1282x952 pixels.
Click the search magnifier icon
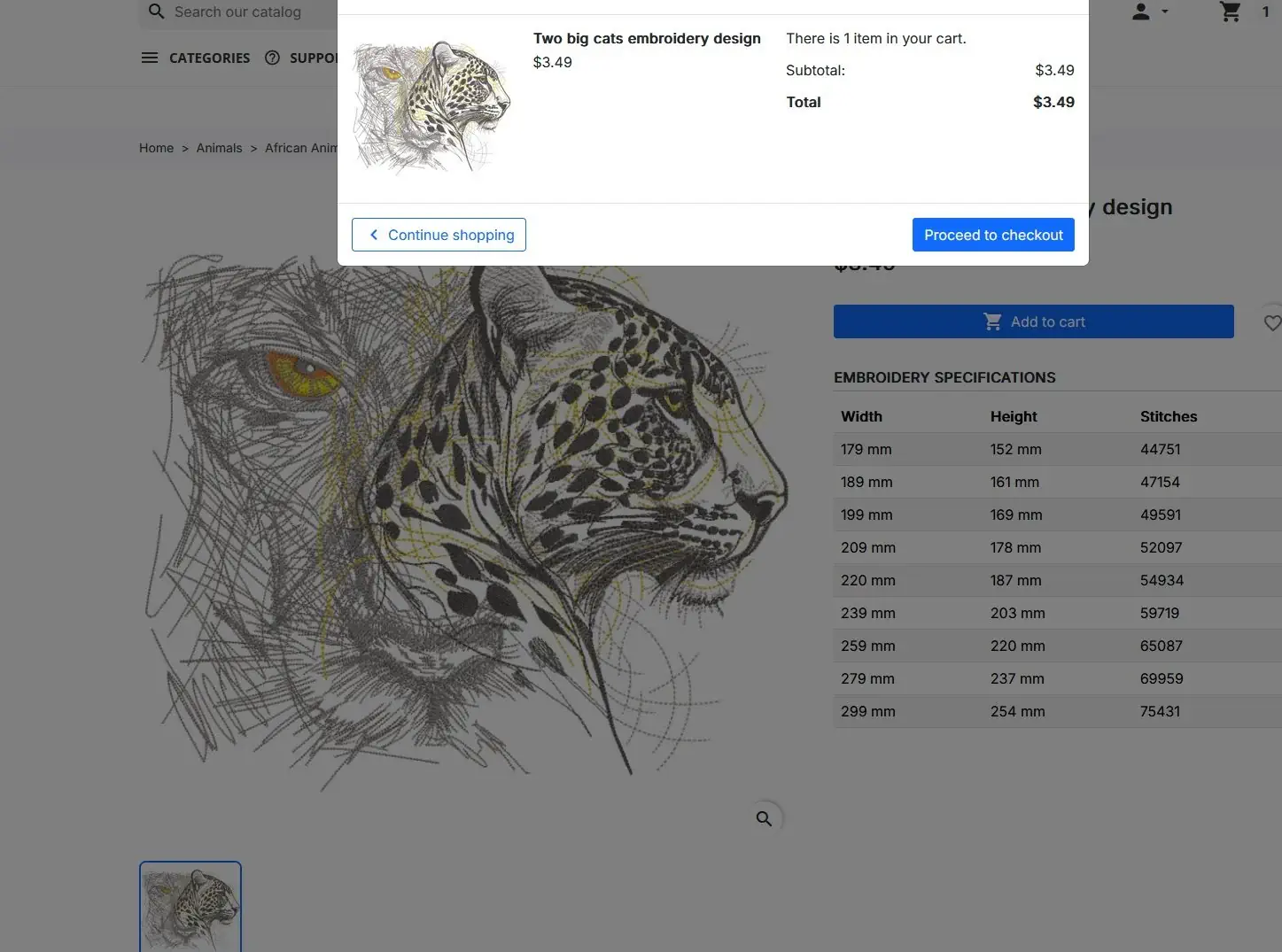point(157,12)
